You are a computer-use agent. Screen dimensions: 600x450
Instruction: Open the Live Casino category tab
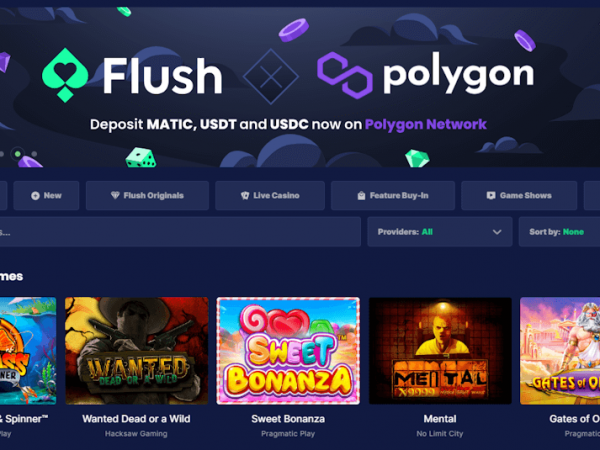tap(270, 196)
